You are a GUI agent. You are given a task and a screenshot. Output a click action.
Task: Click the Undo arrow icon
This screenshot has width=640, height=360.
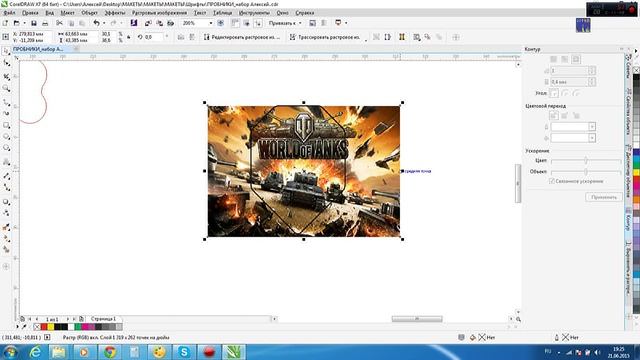coord(96,23)
